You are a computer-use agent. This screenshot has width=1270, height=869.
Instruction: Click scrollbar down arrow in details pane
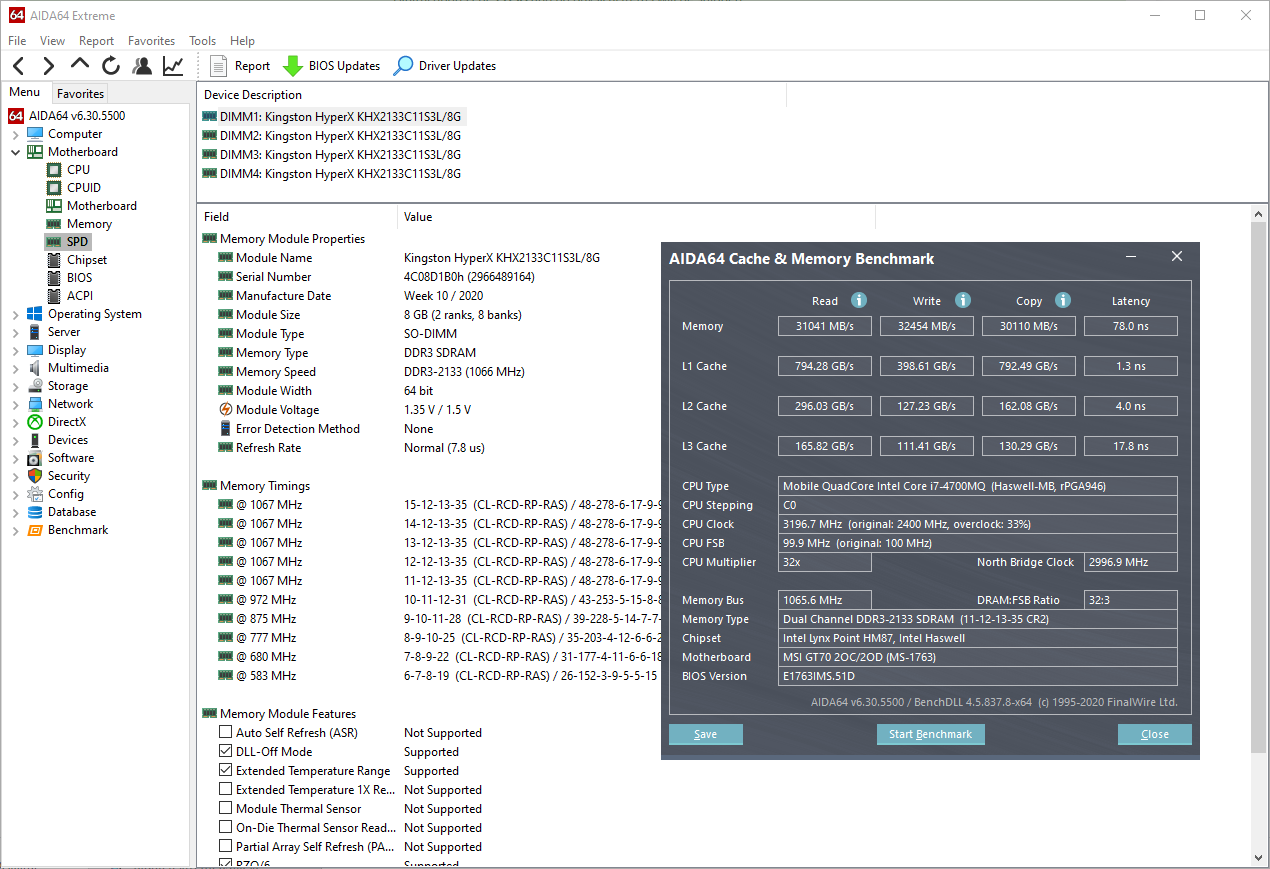tap(1260, 857)
